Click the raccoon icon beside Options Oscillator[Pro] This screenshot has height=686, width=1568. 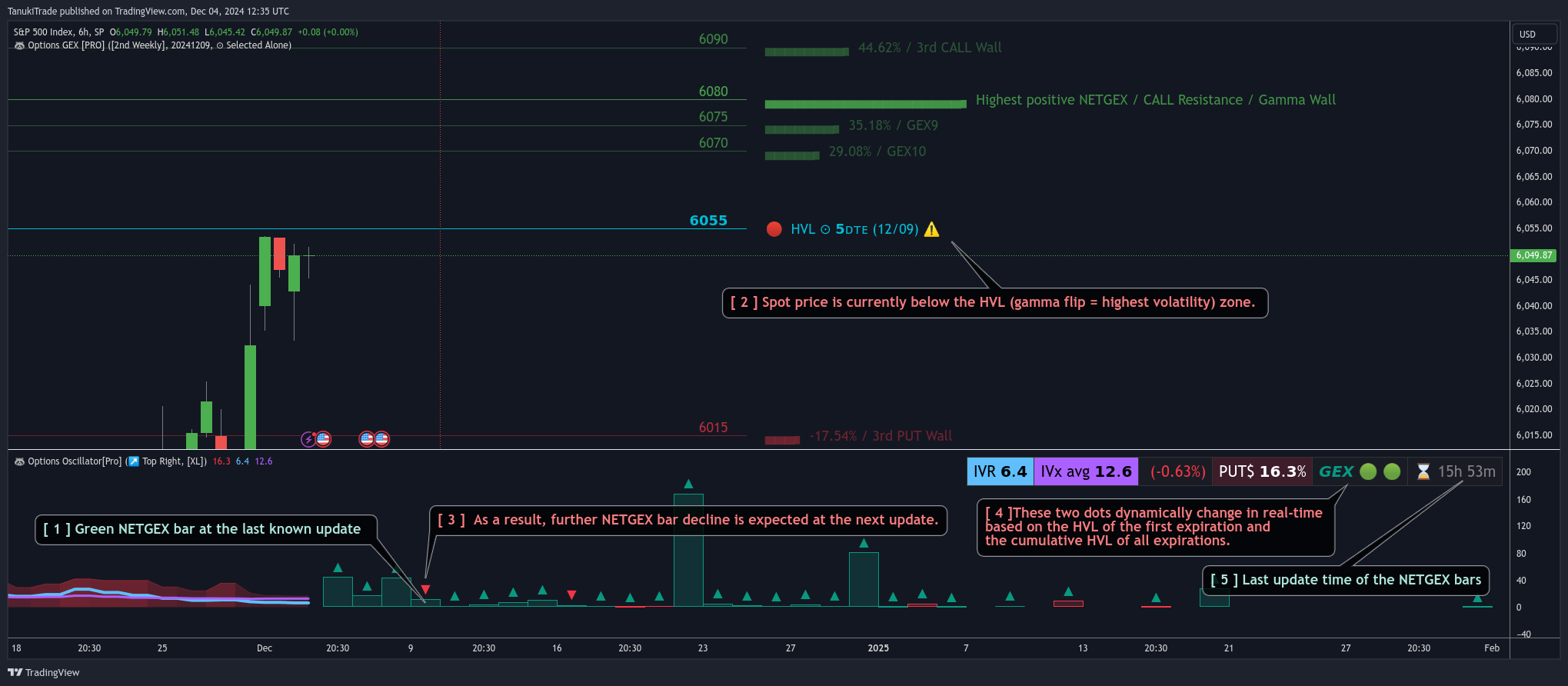point(19,461)
